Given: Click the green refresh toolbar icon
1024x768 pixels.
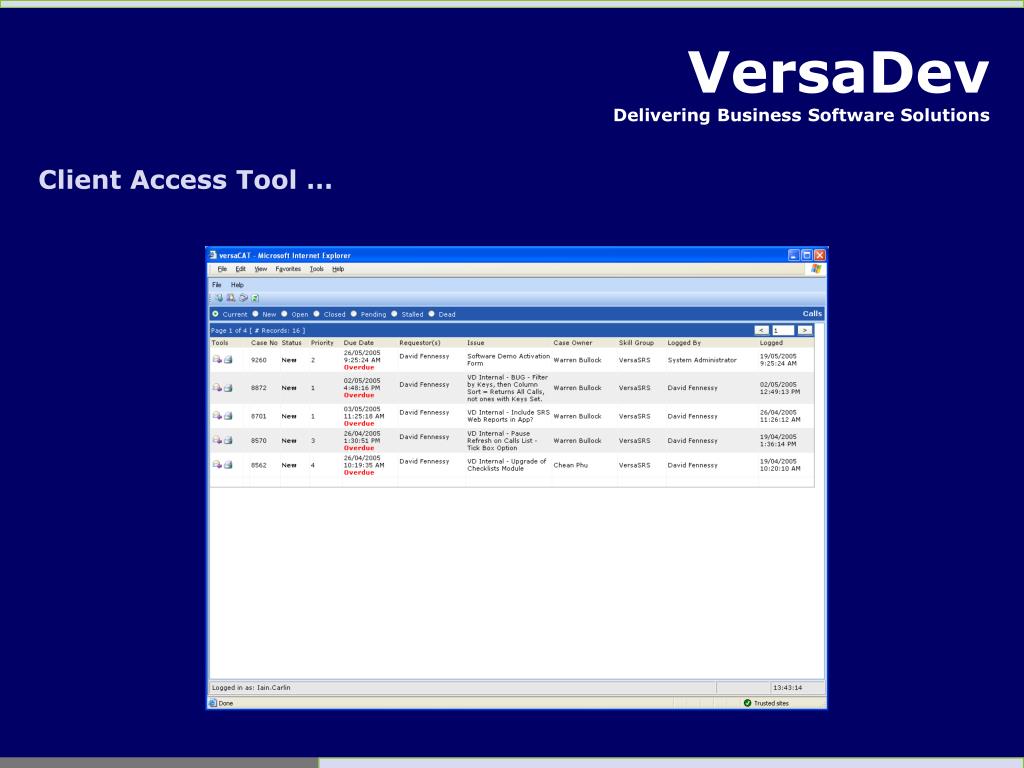Looking at the screenshot, I should click(x=255, y=298).
